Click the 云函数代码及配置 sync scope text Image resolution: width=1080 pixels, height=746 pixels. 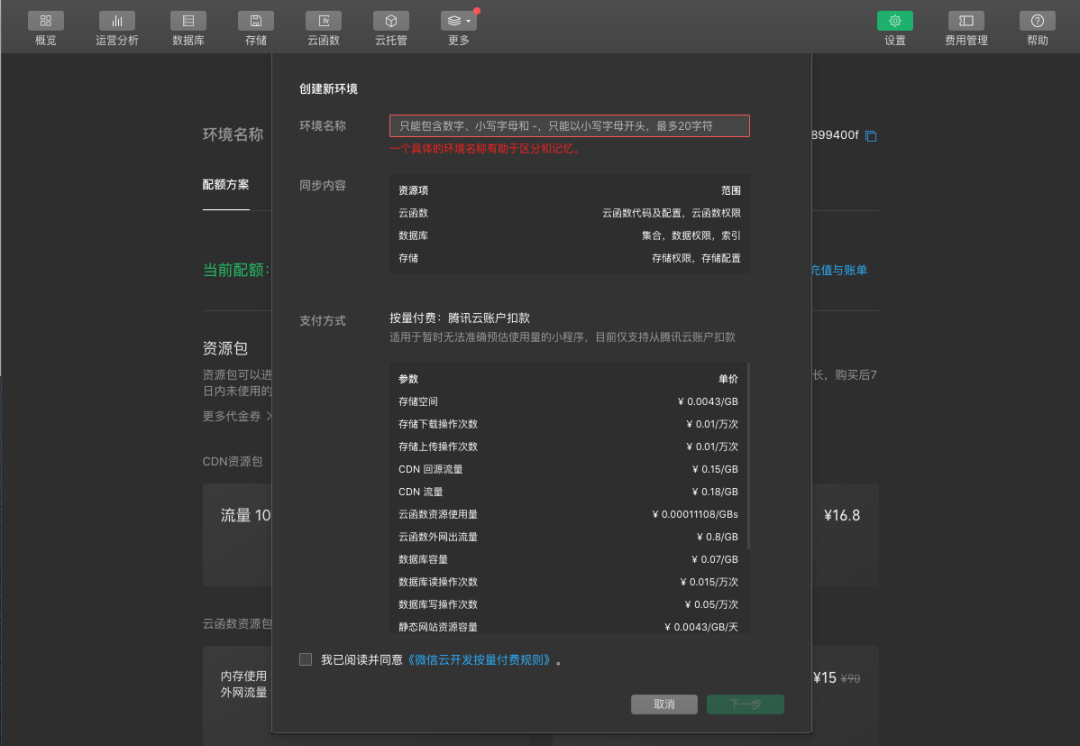(x=672, y=213)
